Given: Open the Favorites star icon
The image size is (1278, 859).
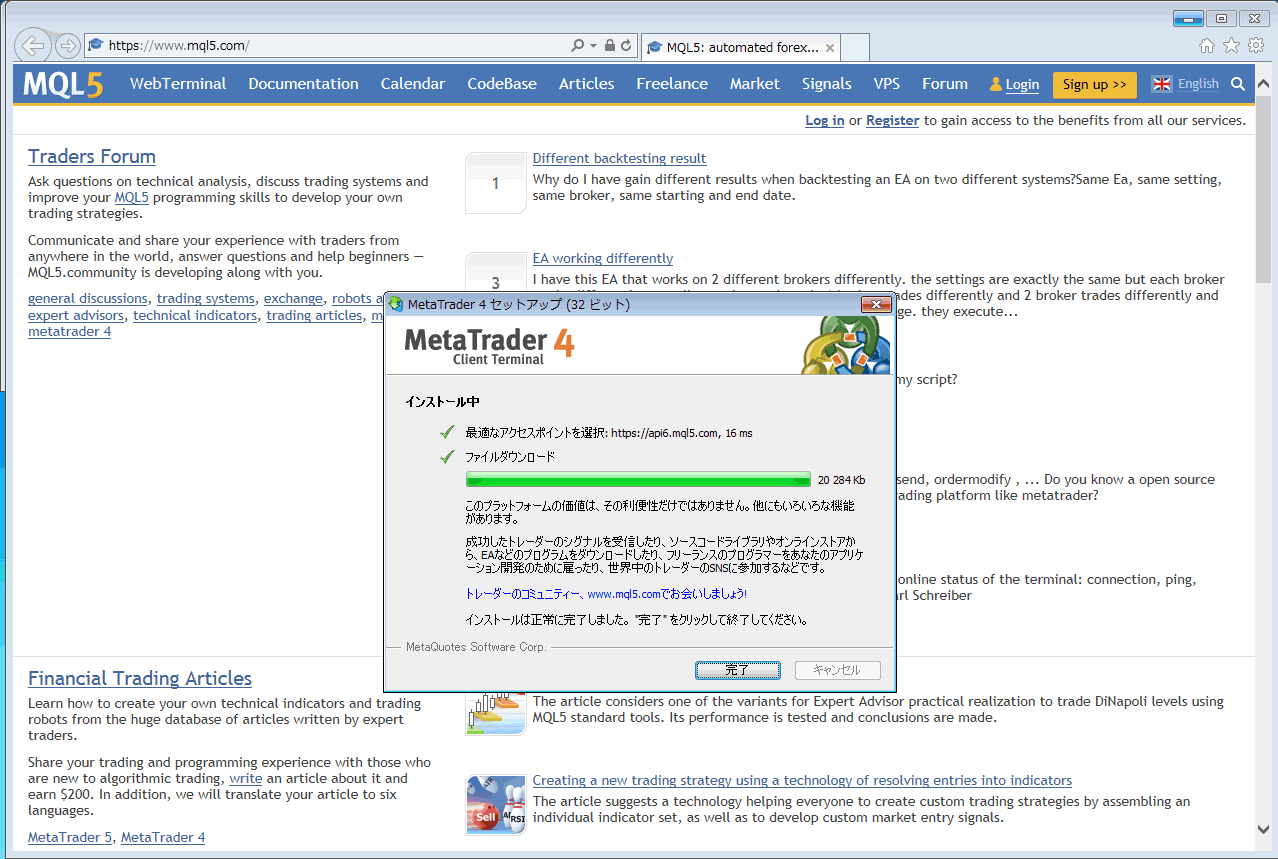Looking at the screenshot, I should (1231, 45).
